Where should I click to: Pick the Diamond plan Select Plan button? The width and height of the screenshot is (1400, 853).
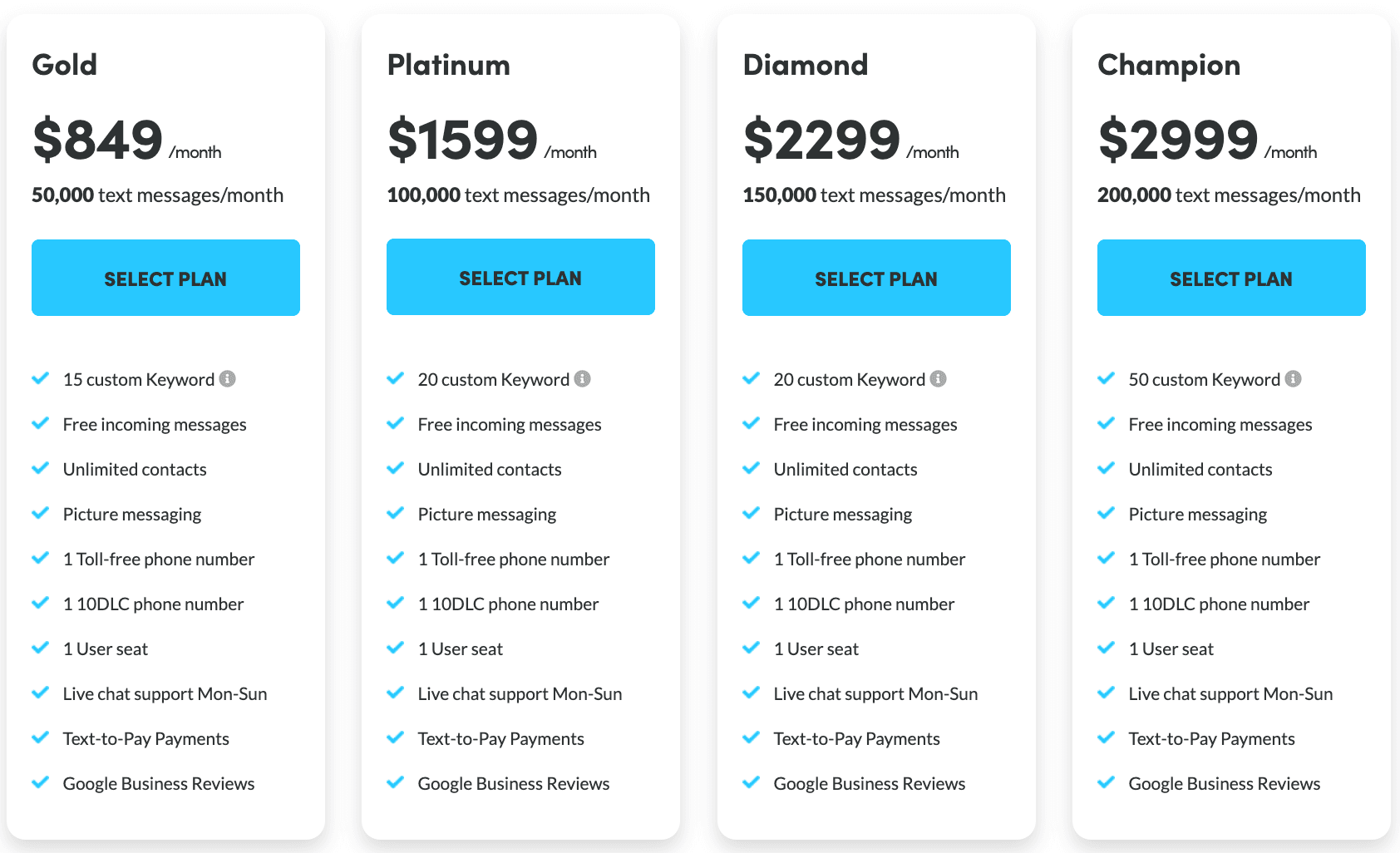[x=876, y=278]
